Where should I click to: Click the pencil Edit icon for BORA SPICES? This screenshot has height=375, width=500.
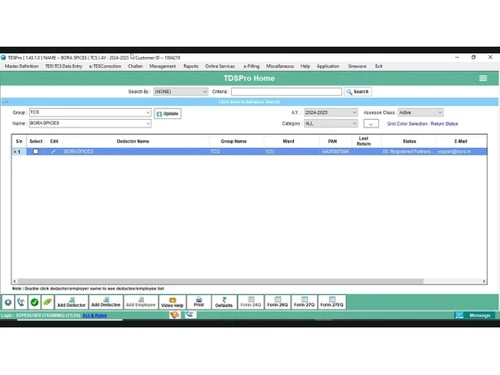tap(53, 152)
